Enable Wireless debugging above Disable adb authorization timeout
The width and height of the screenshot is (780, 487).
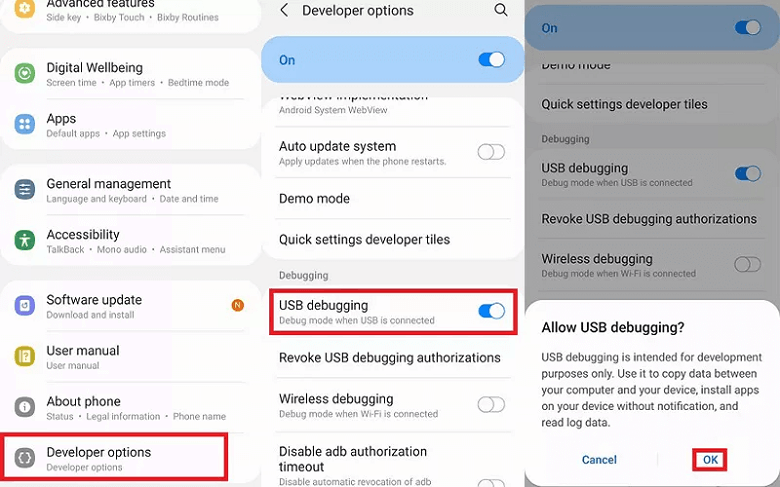pos(491,405)
